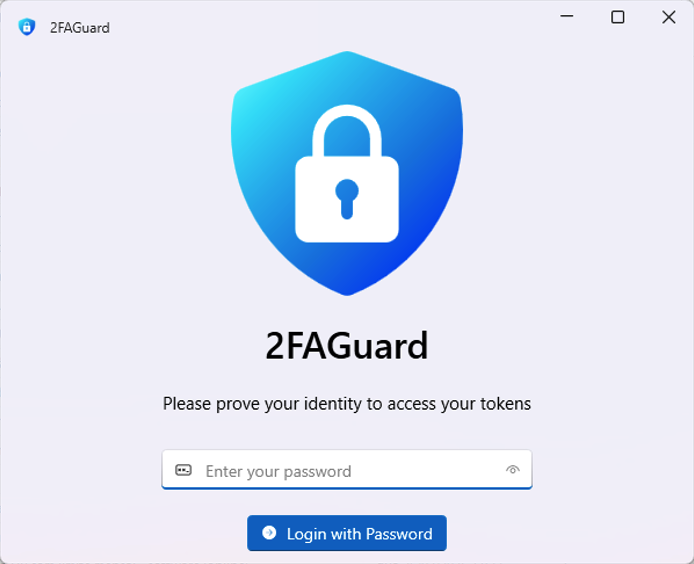
Task: Click the prove your identity message text
Action: click(x=347, y=404)
